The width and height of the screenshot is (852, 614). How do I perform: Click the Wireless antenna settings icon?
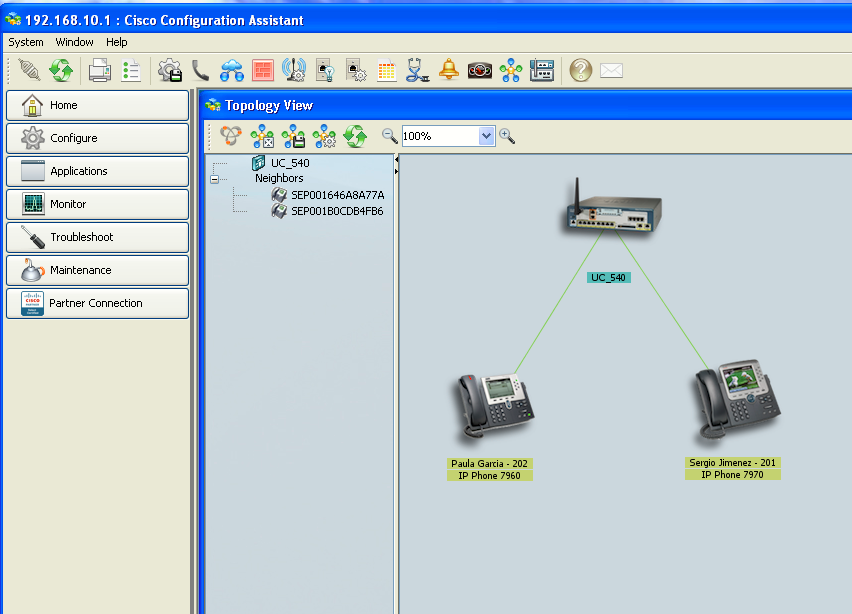[294, 70]
